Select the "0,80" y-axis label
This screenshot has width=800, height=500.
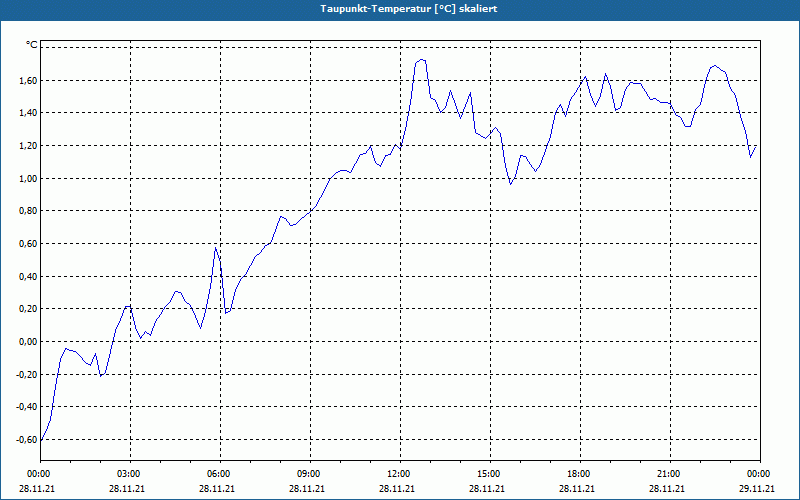coord(28,211)
